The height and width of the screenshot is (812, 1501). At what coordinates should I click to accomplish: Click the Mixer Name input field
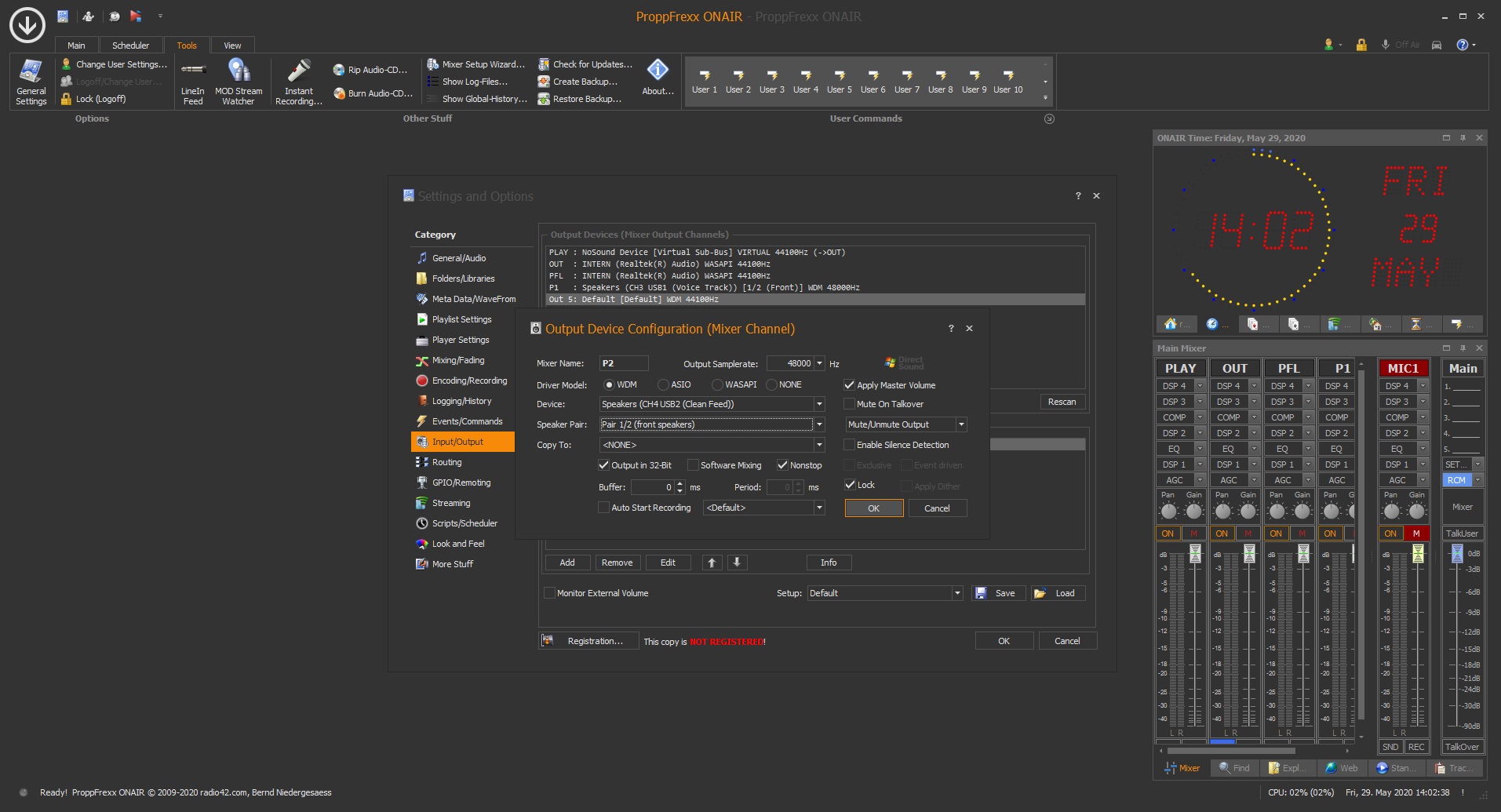click(624, 363)
